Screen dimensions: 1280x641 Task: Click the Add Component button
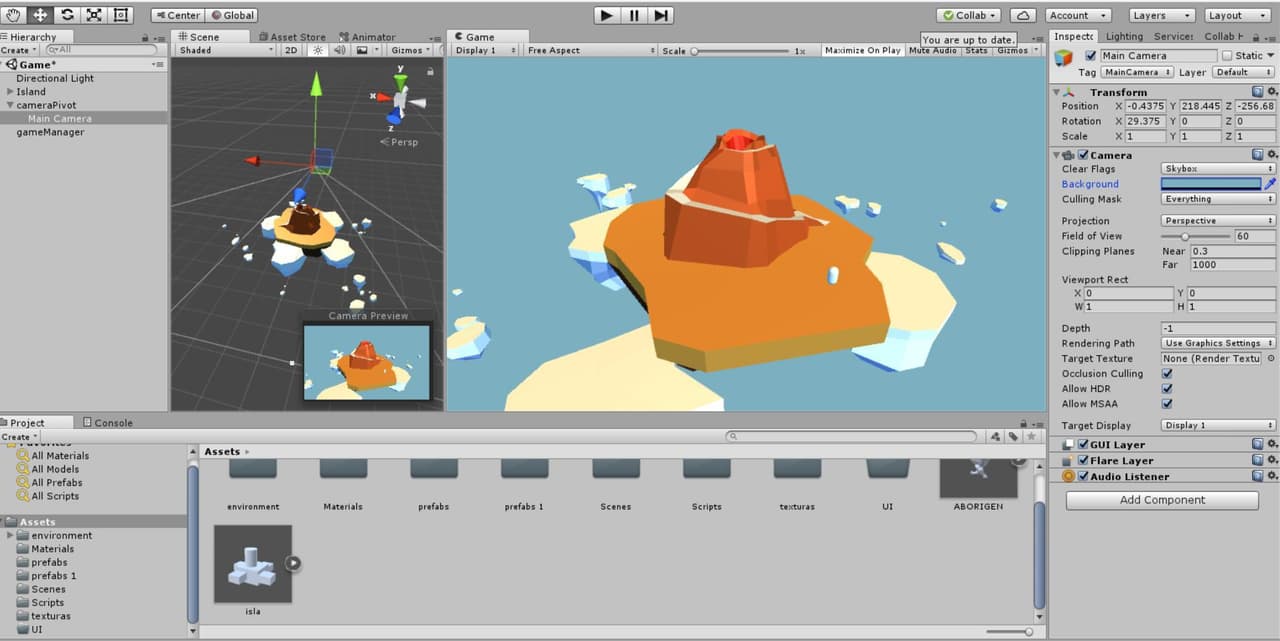tap(1162, 500)
